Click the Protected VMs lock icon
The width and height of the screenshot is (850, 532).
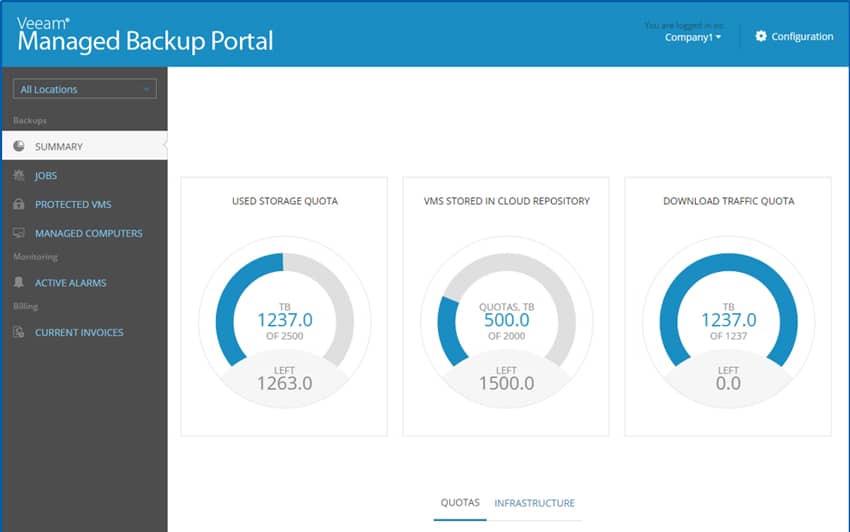click(x=19, y=204)
